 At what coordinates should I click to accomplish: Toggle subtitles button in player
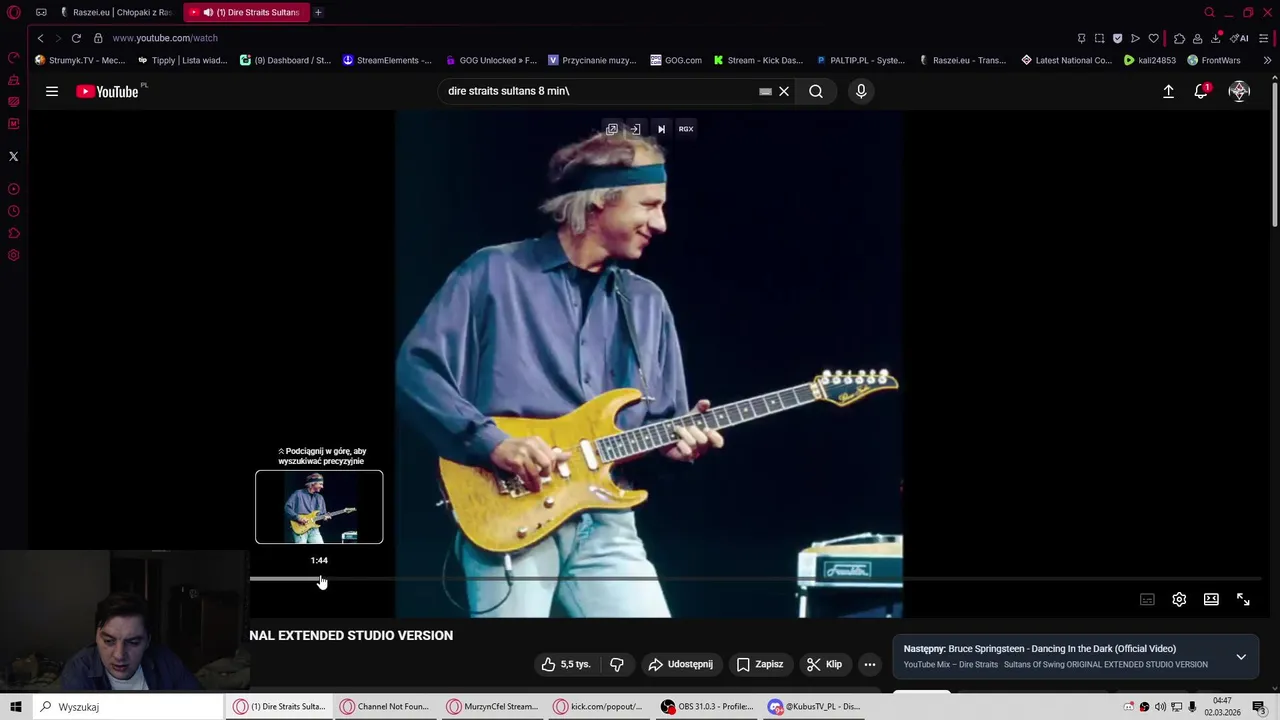click(1147, 599)
